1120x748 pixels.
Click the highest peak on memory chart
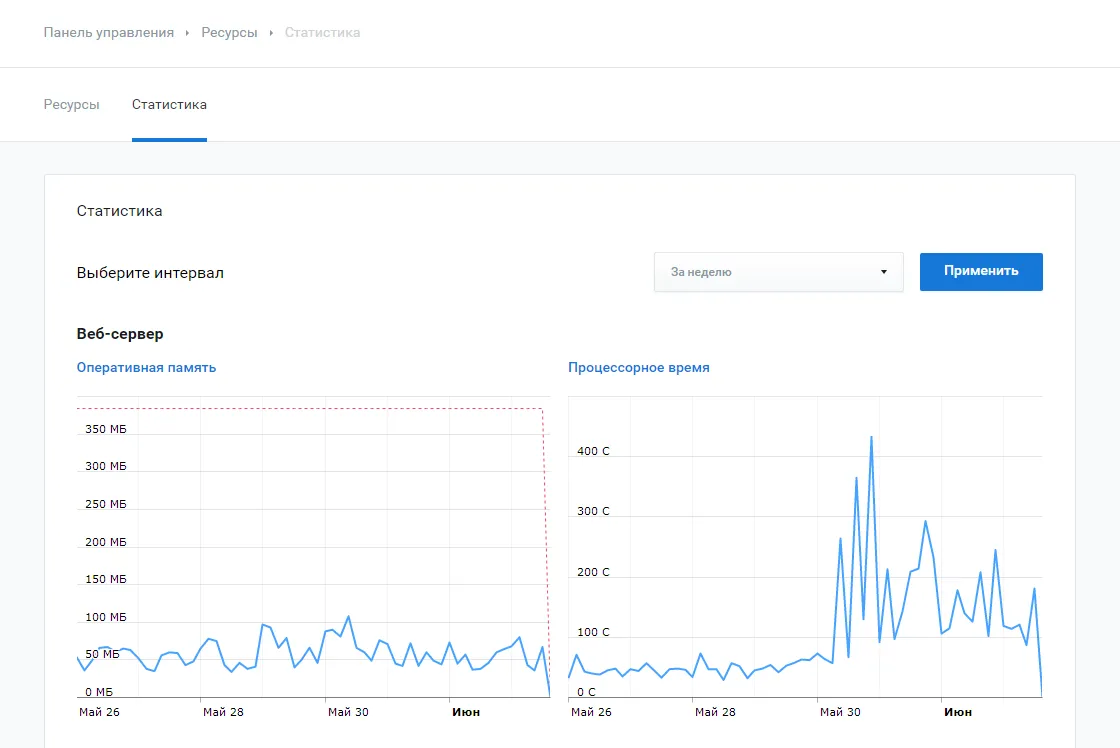point(349,617)
